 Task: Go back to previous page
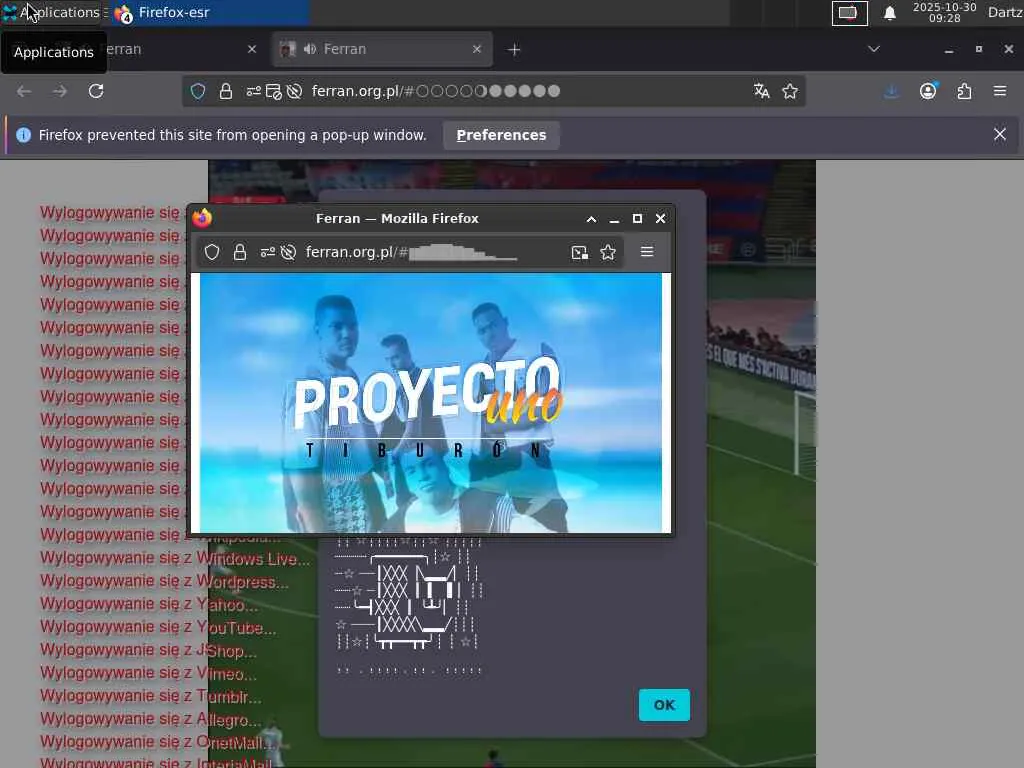click(x=24, y=91)
